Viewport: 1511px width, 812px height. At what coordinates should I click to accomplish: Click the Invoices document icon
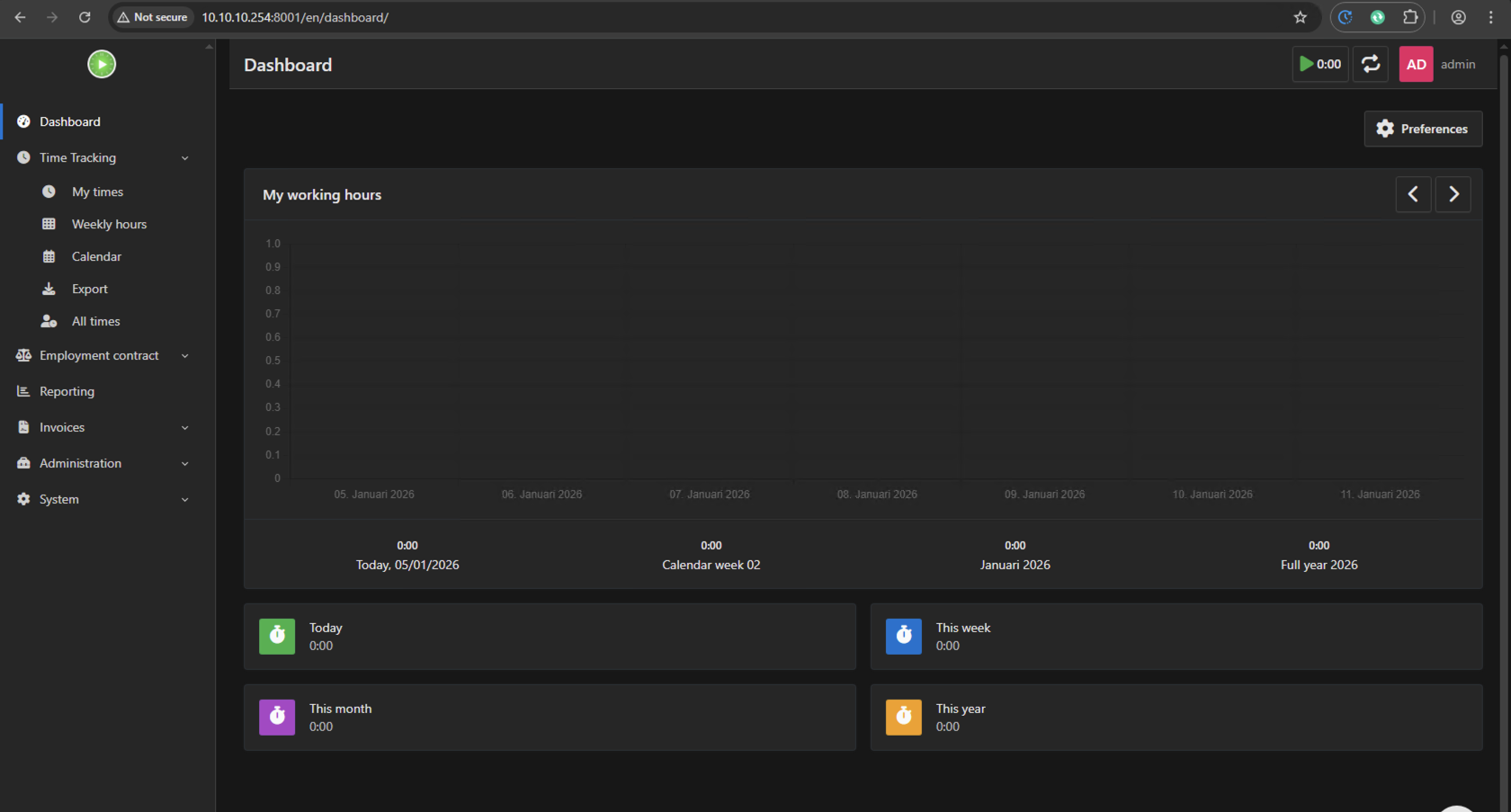(x=23, y=427)
